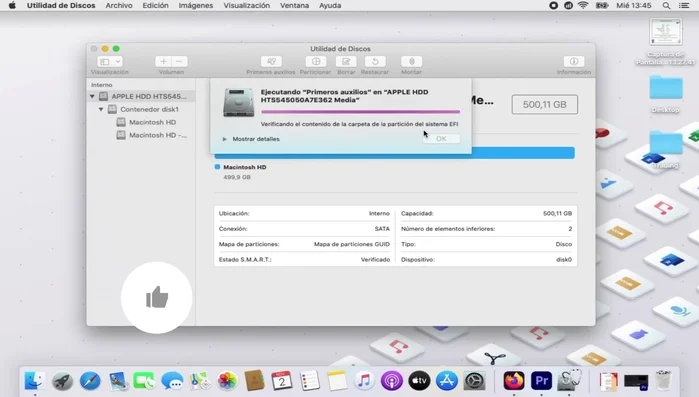Open the Visualización sidebar view button
Viewport: 699px width, 397px height.
pos(104,61)
